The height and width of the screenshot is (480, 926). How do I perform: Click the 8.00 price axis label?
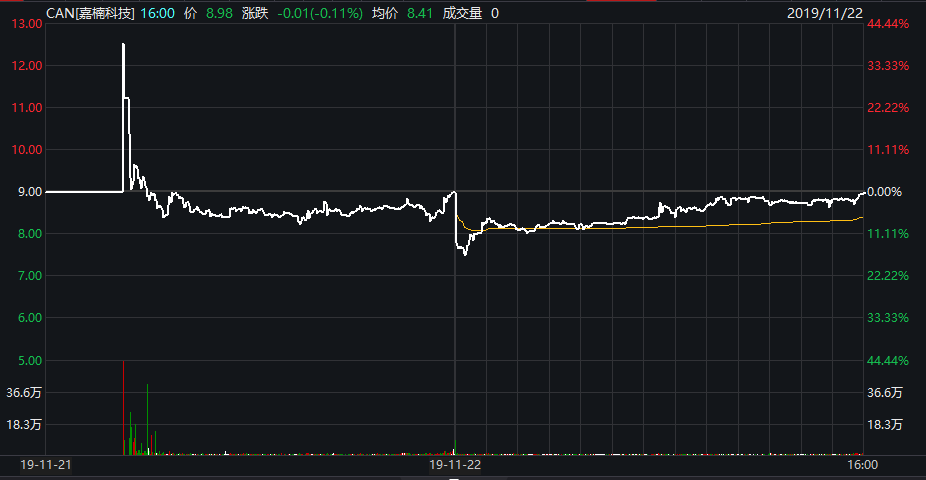[30, 234]
